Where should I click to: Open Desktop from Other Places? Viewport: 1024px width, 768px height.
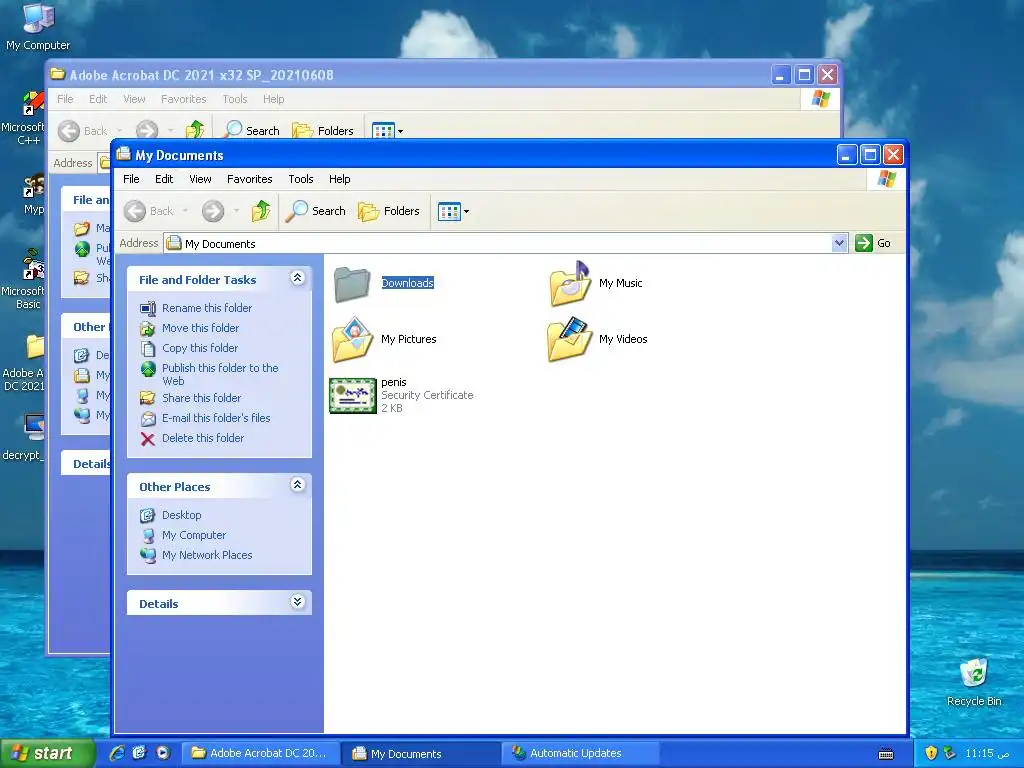click(182, 515)
